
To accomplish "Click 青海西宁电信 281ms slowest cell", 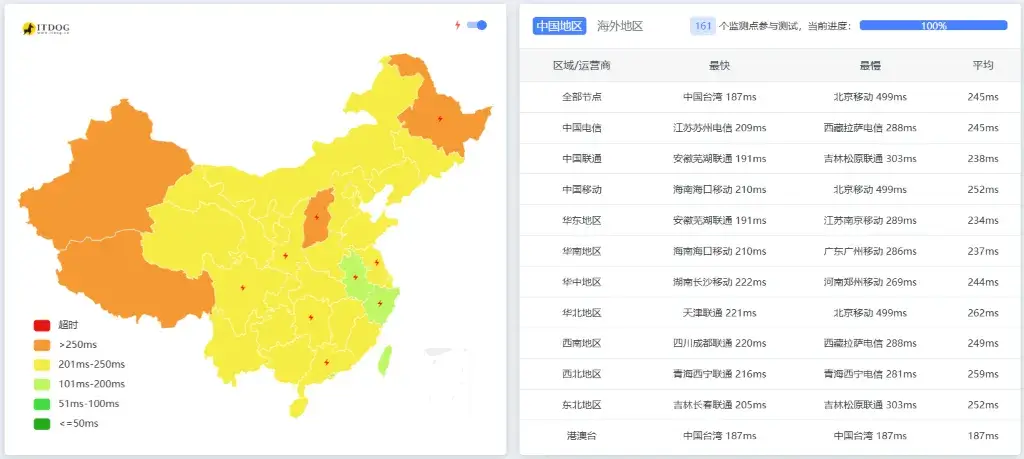I will point(870,374).
